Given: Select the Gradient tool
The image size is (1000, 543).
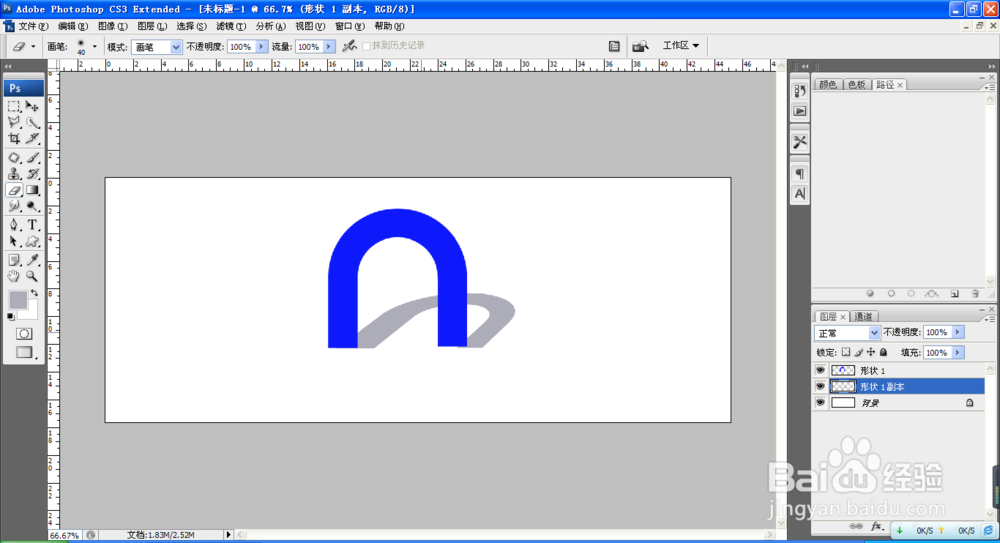Looking at the screenshot, I should point(33,190).
